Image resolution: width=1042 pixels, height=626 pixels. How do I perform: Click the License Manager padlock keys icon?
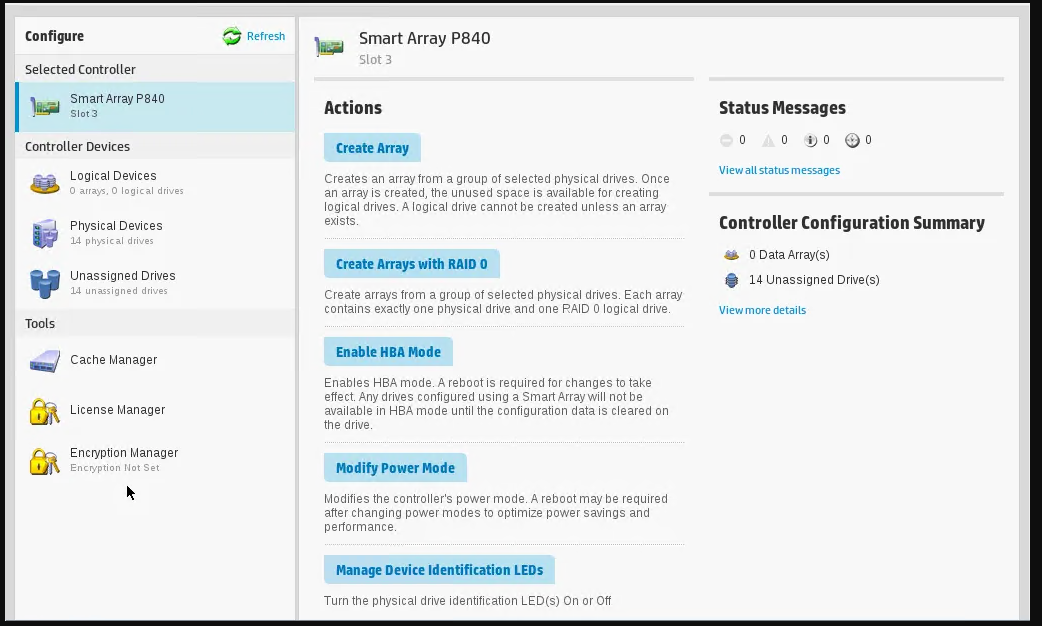[x=45, y=411]
